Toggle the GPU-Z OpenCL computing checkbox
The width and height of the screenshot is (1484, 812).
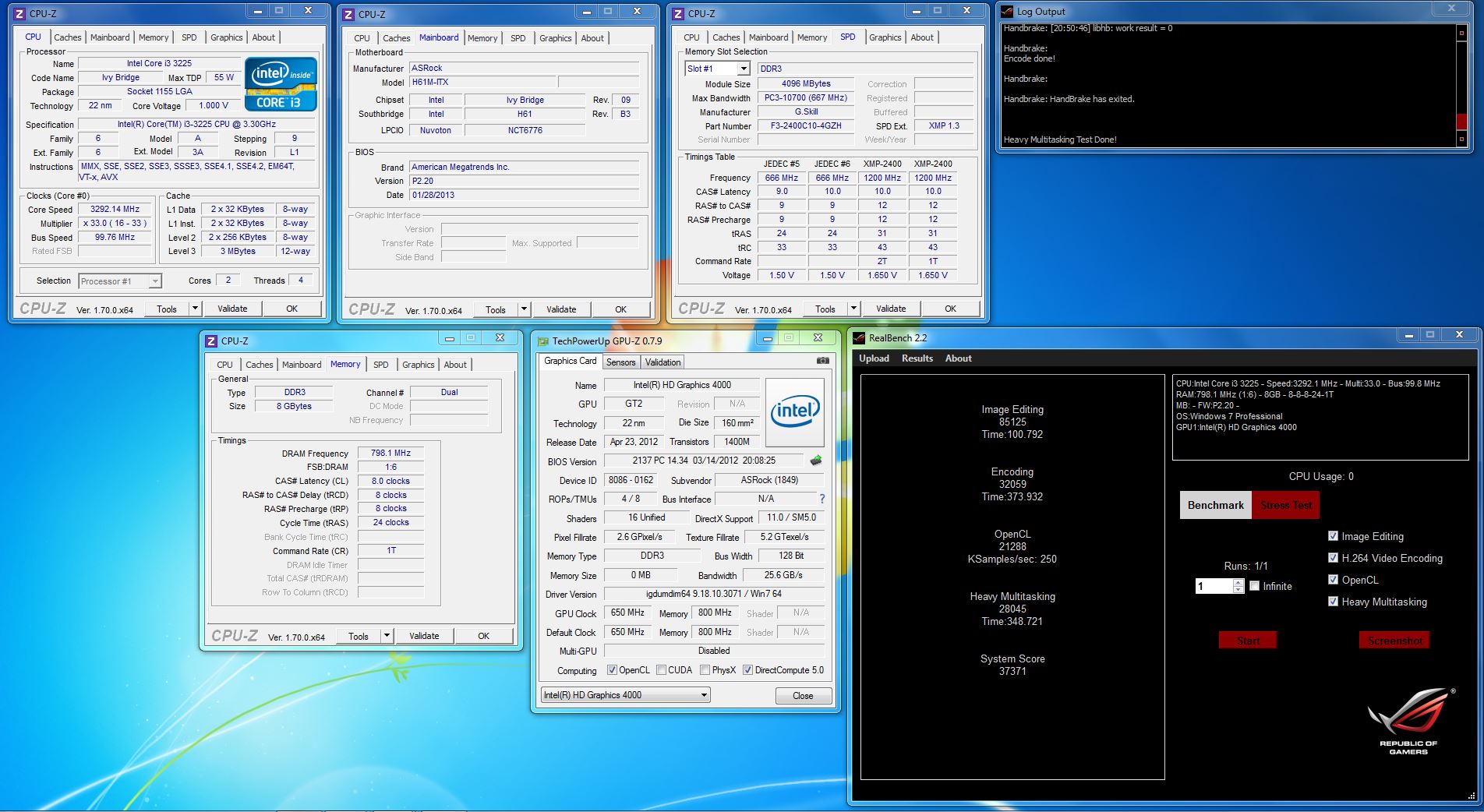tap(612, 670)
